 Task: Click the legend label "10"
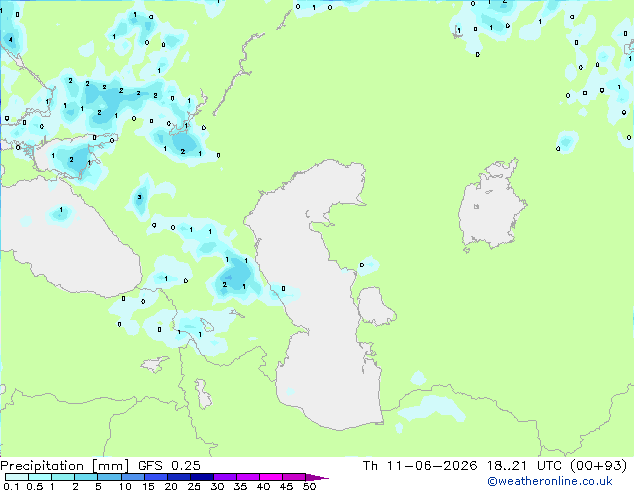(x=125, y=486)
